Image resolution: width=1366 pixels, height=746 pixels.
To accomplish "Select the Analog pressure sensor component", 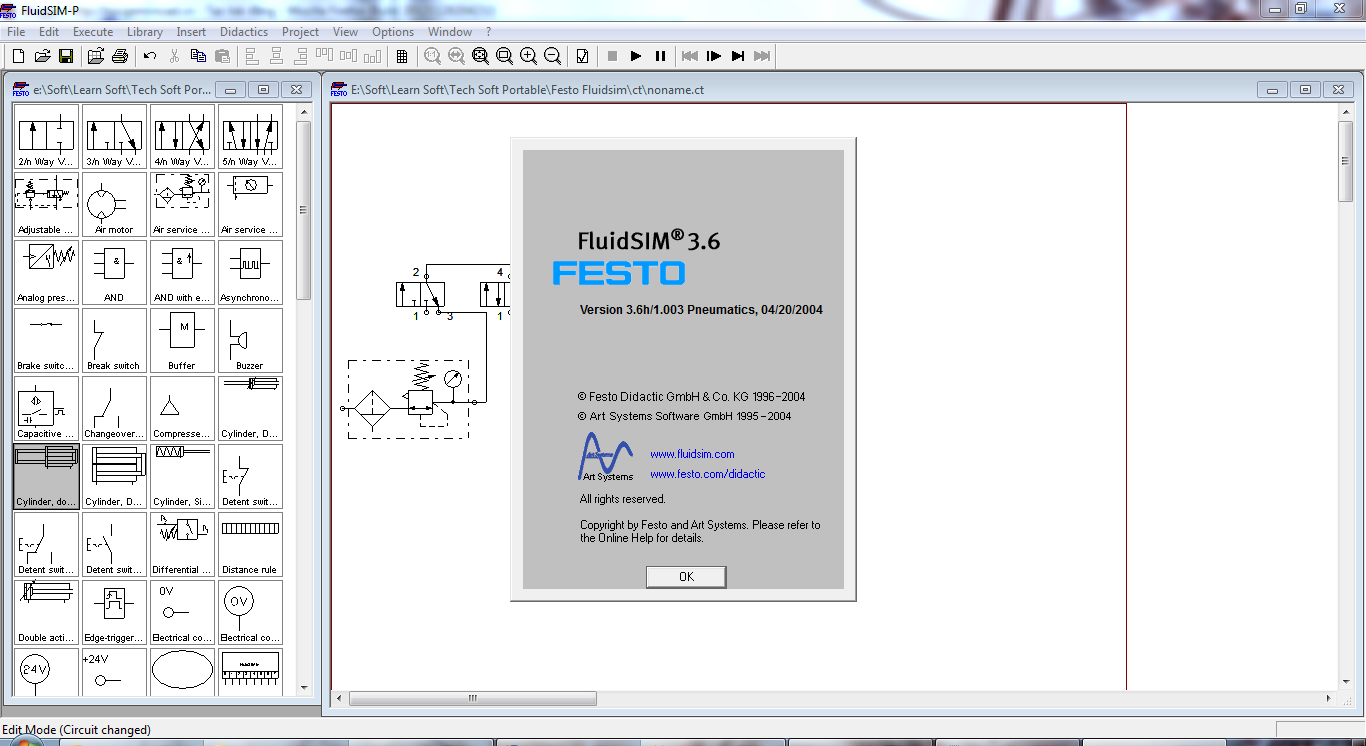I will [x=46, y=273].
